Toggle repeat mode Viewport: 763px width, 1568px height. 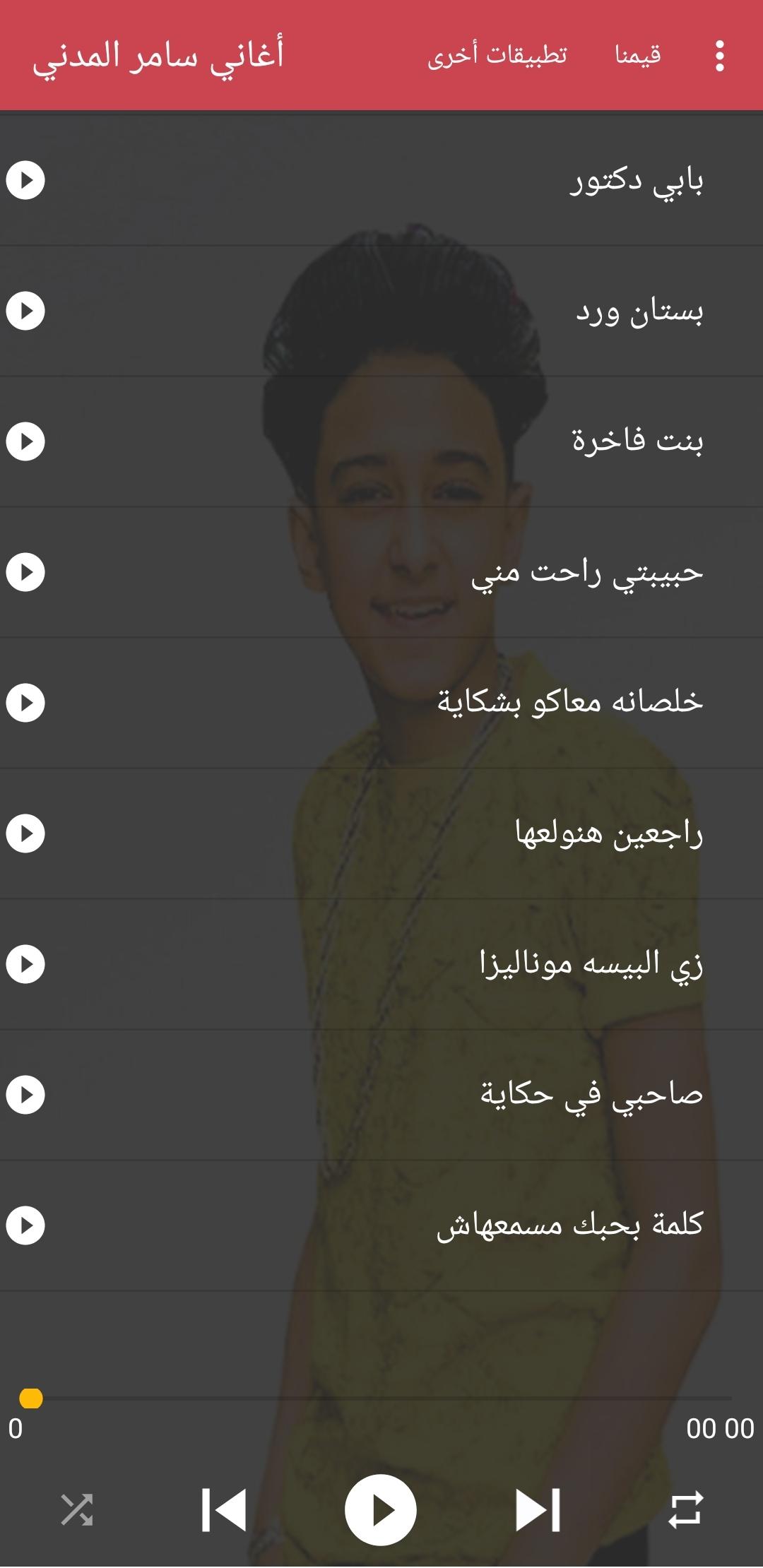(686, 1510)
